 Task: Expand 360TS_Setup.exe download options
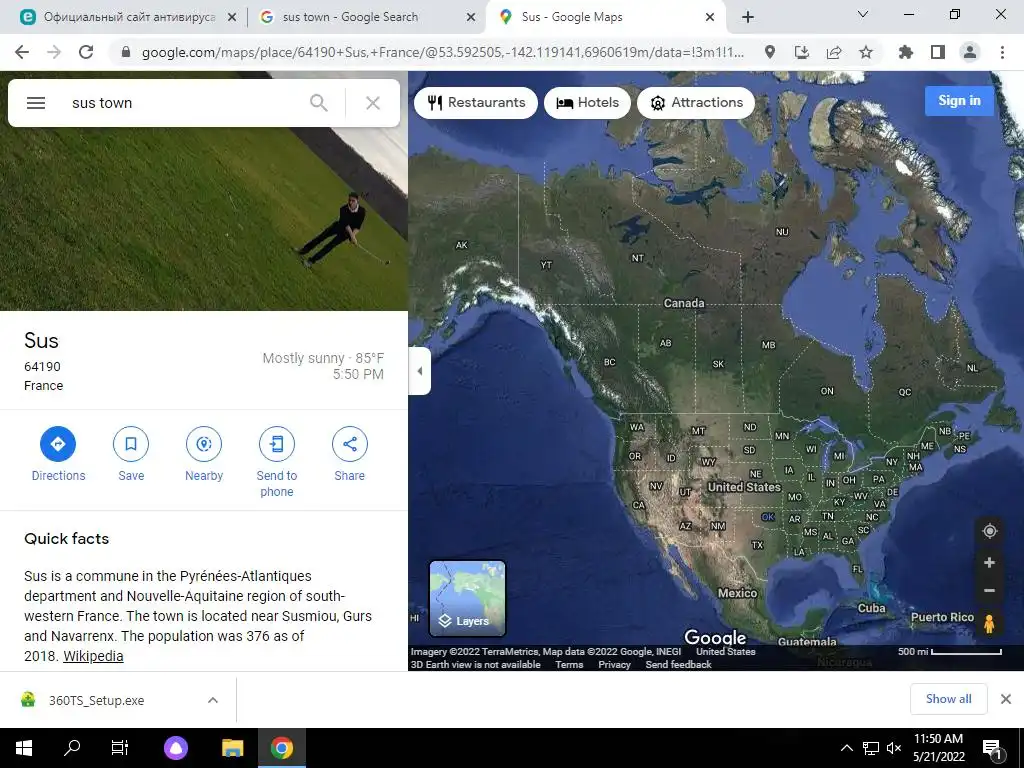(213, 700)
